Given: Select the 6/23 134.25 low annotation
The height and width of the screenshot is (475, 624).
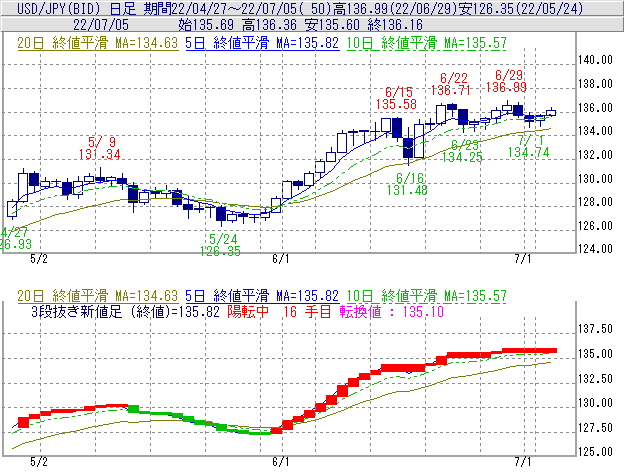Looking at the screenshot, I should coord(462,151).
